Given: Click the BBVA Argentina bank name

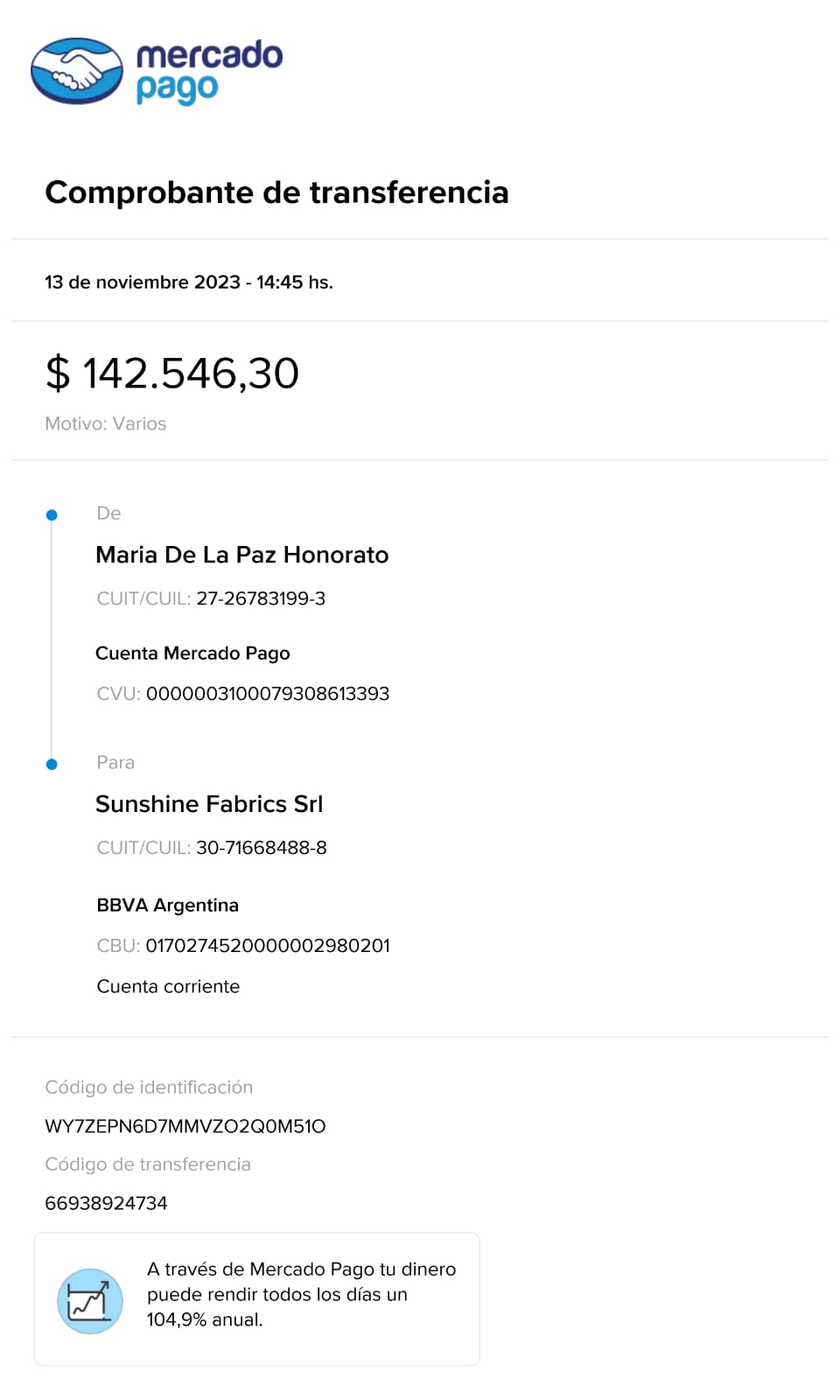Looking at the screenshot, I should point(167,906).
